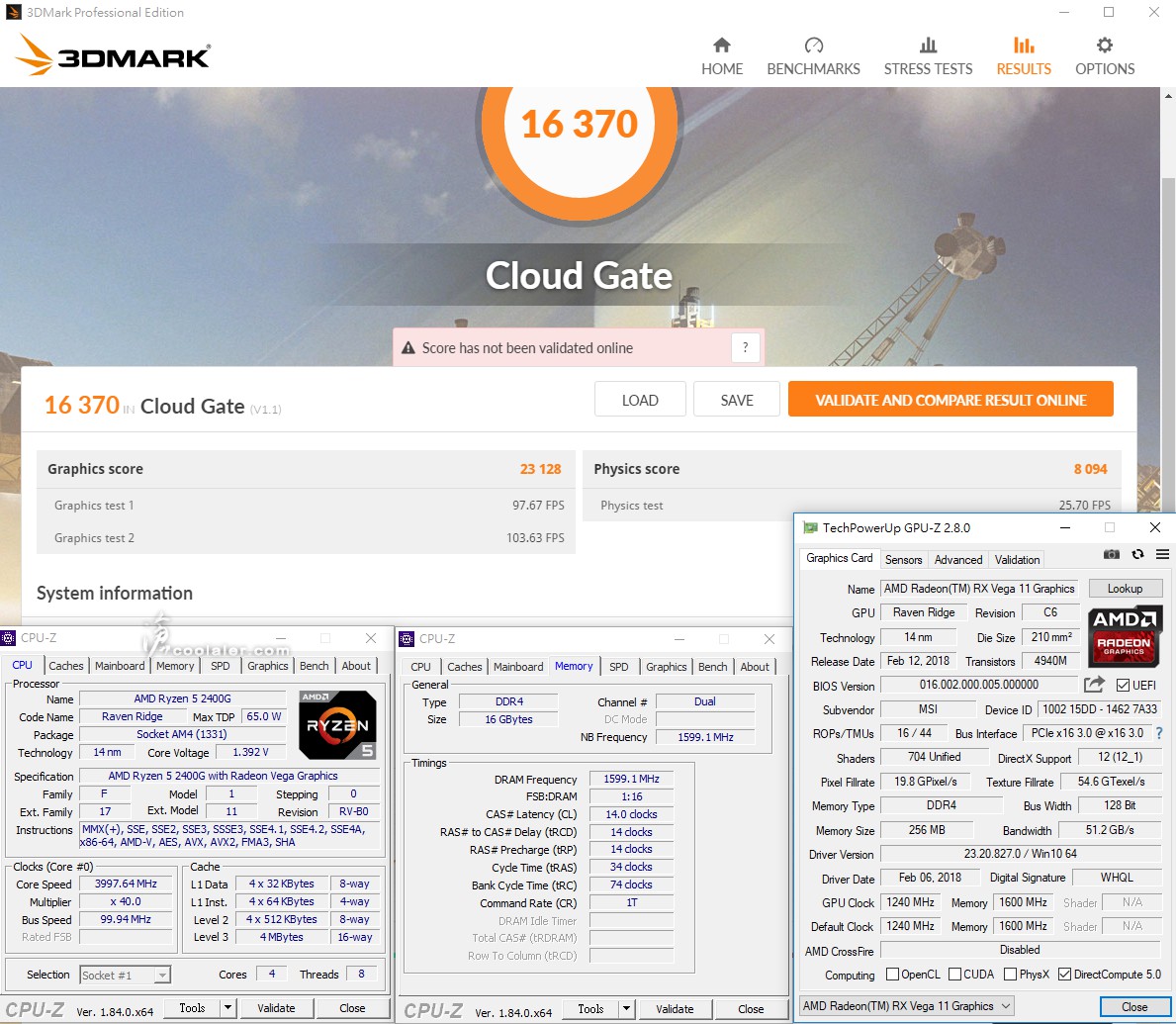The height and width of the screenshot is (1024, 1176).
Task: Click the System information heading
Action: (x=115, y=593)
